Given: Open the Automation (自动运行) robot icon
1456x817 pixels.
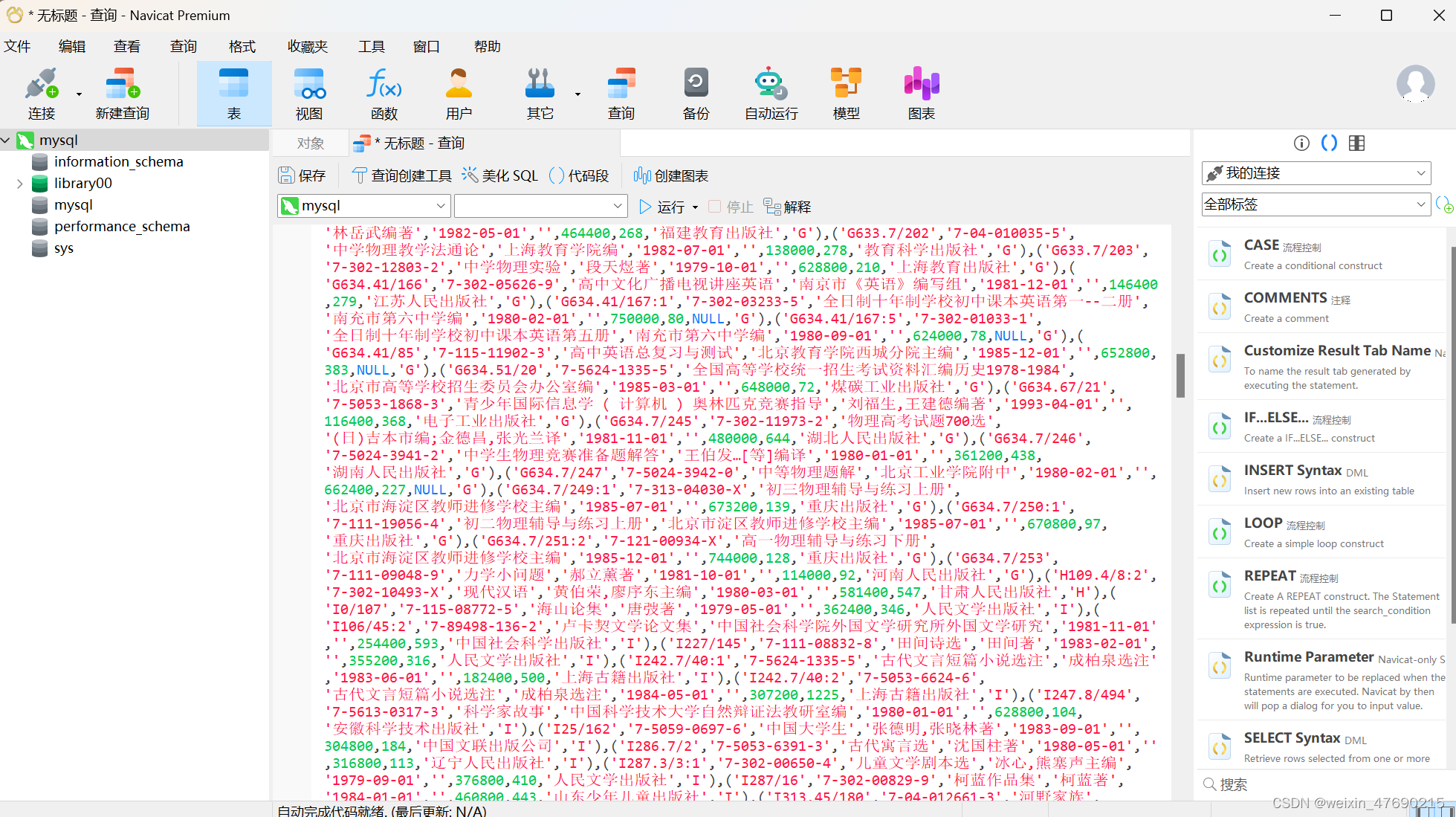Looking at the screenshot, I should [x=771, y=84].
